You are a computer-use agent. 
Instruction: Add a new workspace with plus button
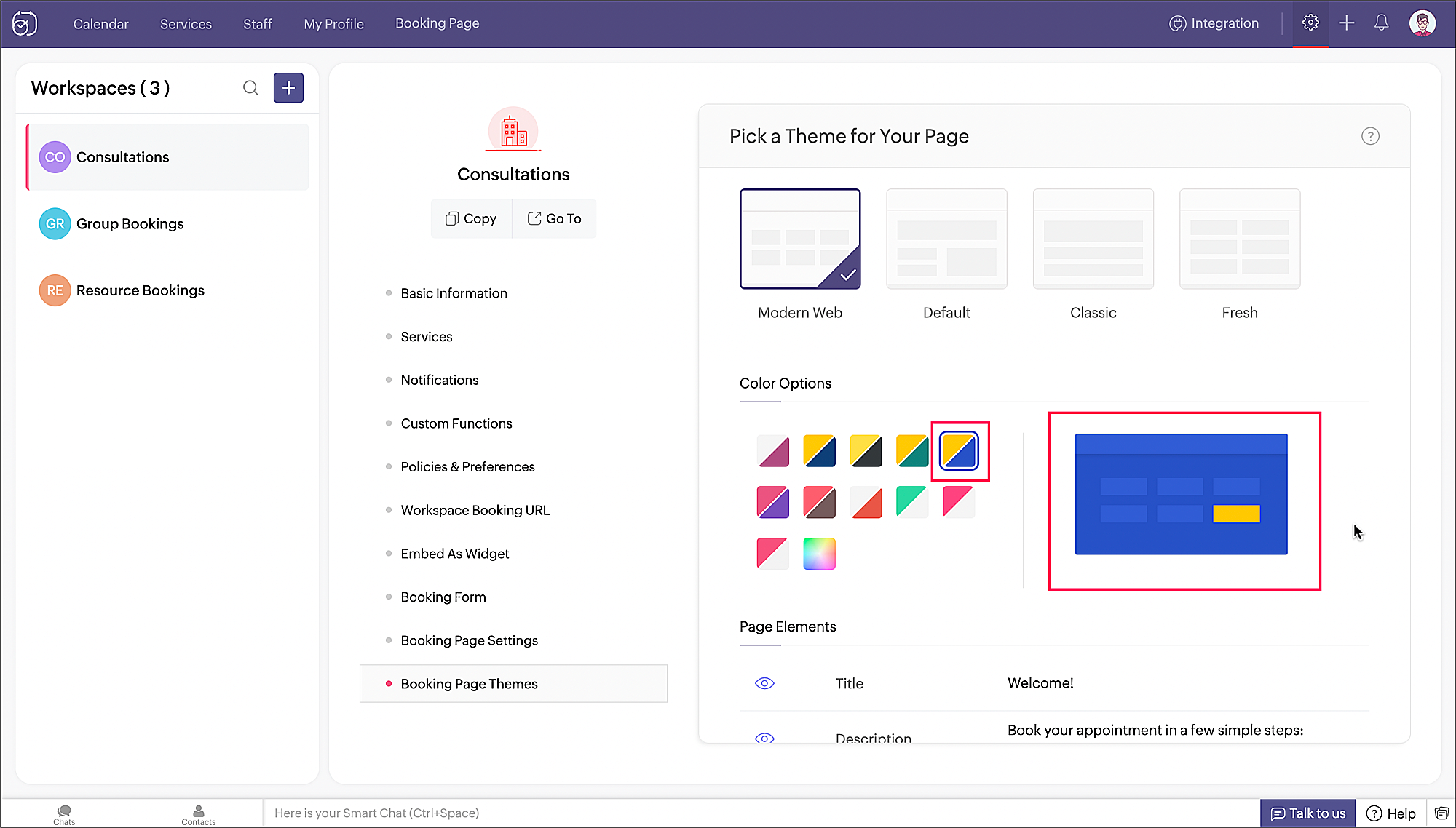tap(288, 88)
